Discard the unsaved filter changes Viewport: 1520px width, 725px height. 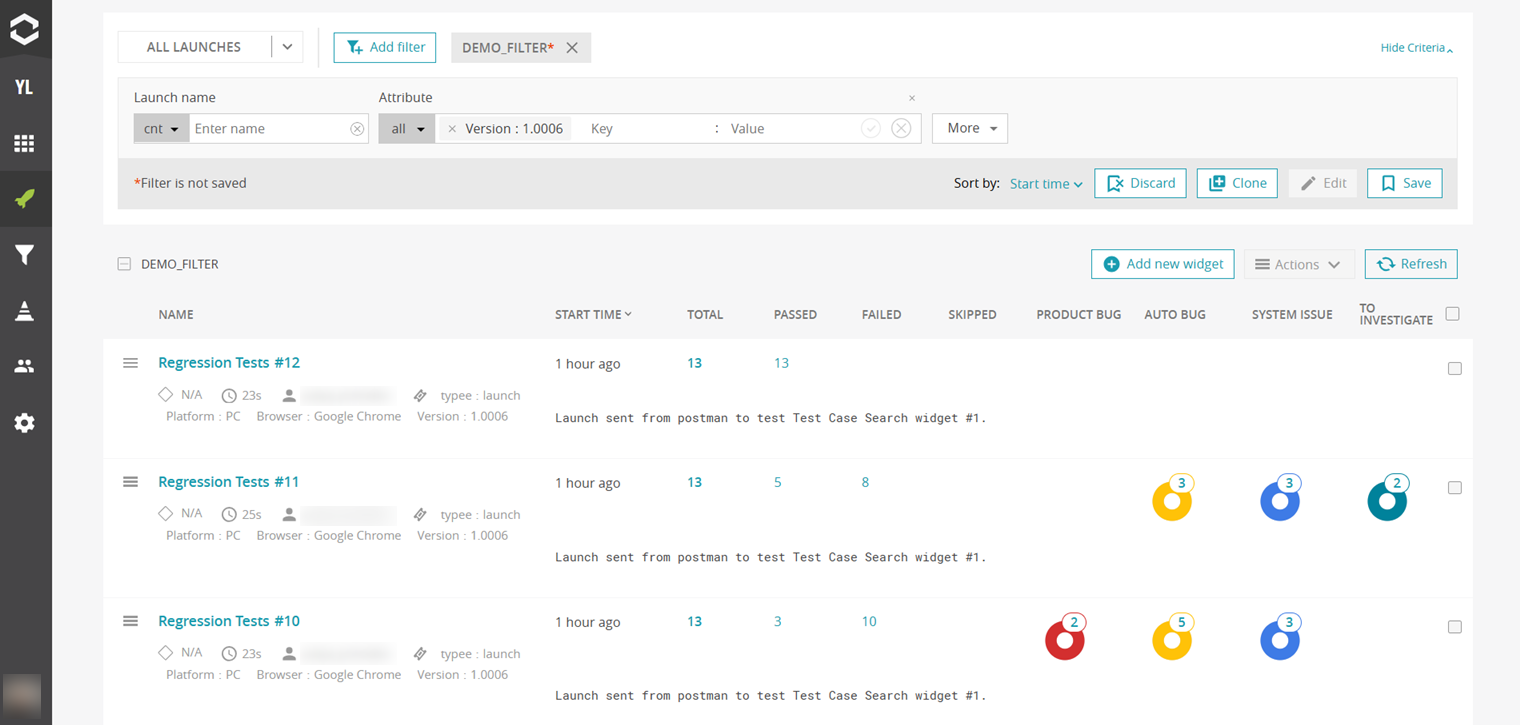click(1141, 183)
